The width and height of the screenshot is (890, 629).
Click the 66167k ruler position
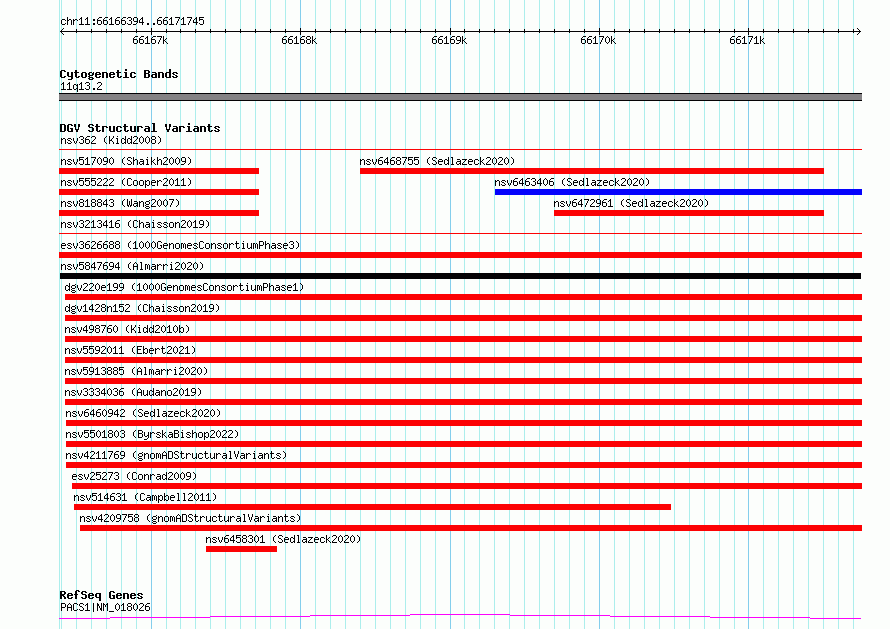click(150, 40)
